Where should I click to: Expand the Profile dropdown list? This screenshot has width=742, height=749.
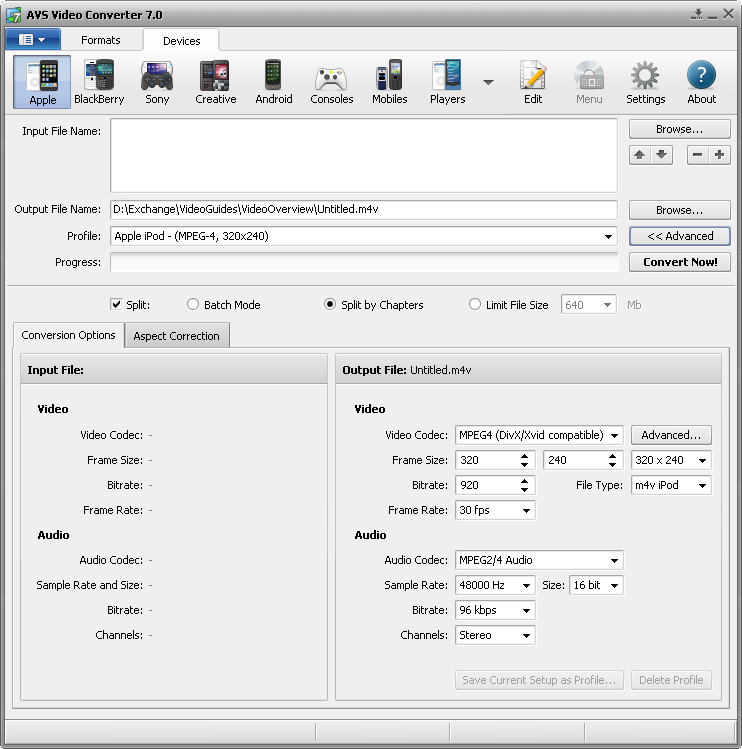pyautogui.click(x=609, y=237)
